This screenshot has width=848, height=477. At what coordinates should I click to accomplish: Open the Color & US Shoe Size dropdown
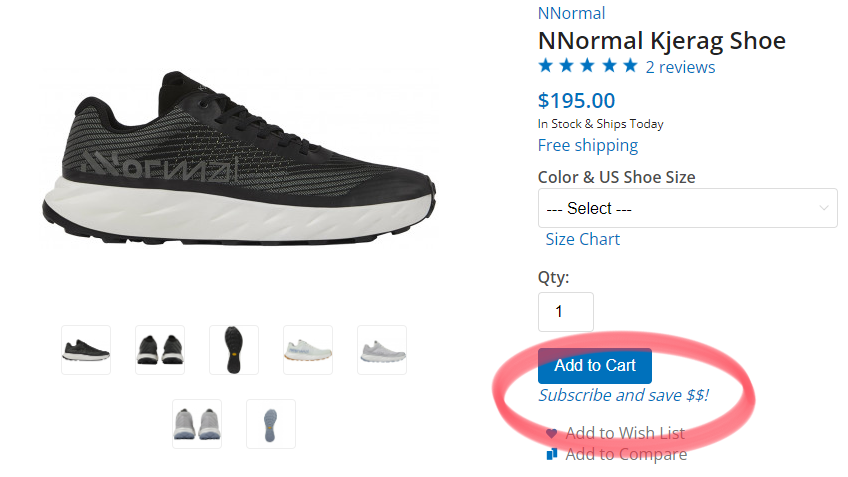(687, 208)
